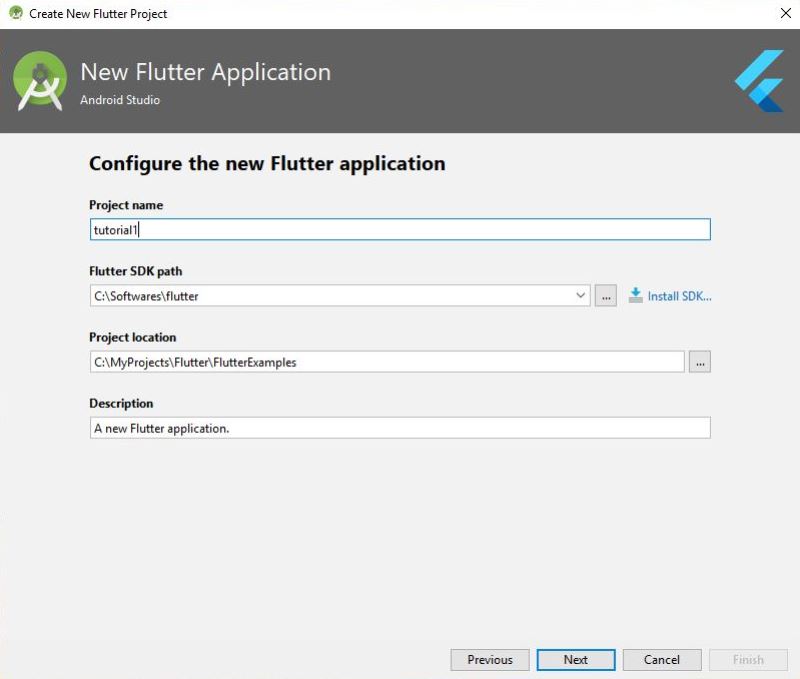Screen dimensions: 800x679
Task: Focus the Project name field containing tutorial1
Action: pos(400,230)
